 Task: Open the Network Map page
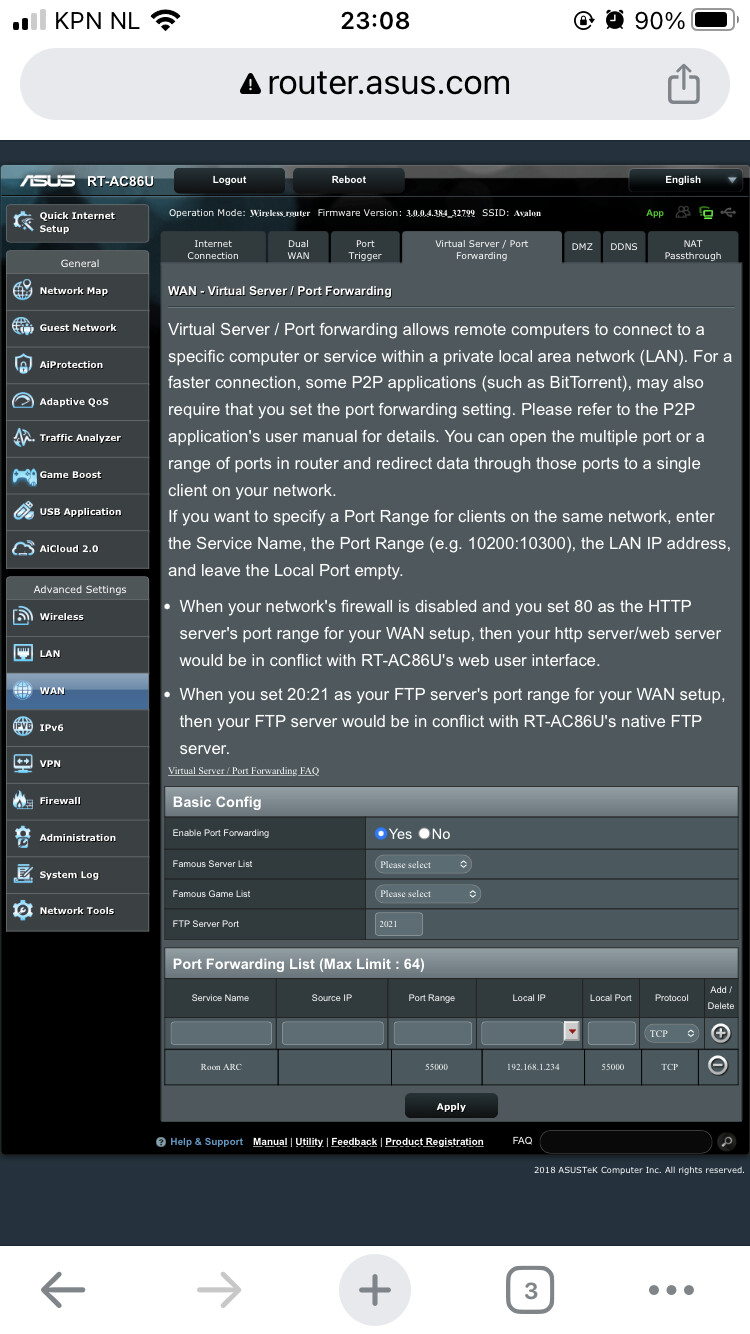78,291
